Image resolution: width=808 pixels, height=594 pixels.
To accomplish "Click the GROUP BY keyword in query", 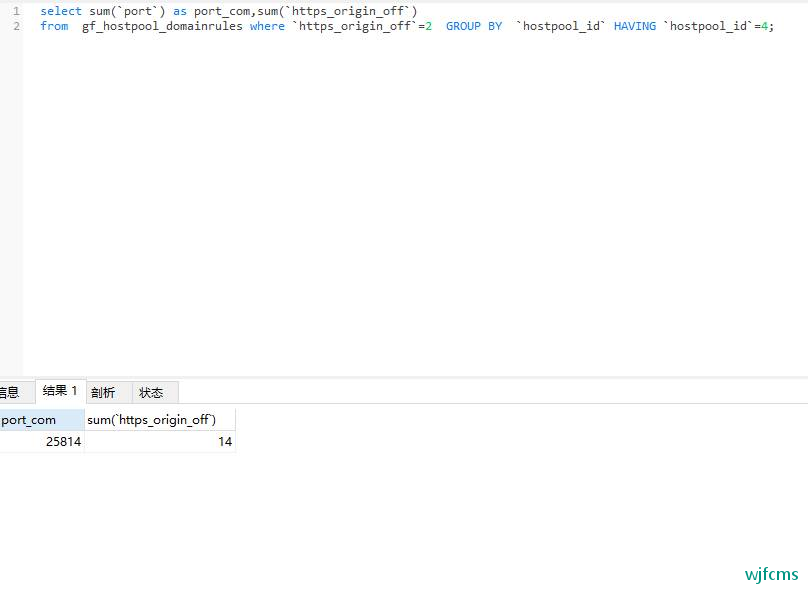I will (474, 26).
